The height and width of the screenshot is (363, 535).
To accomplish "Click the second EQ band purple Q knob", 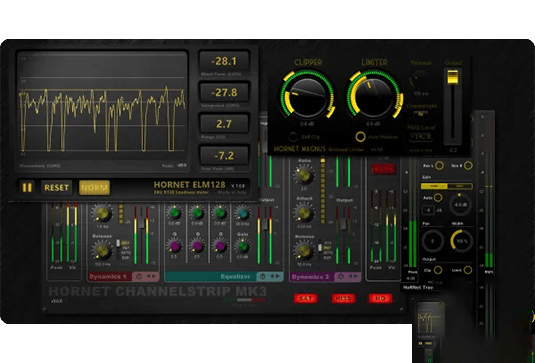I will (198, 246).
